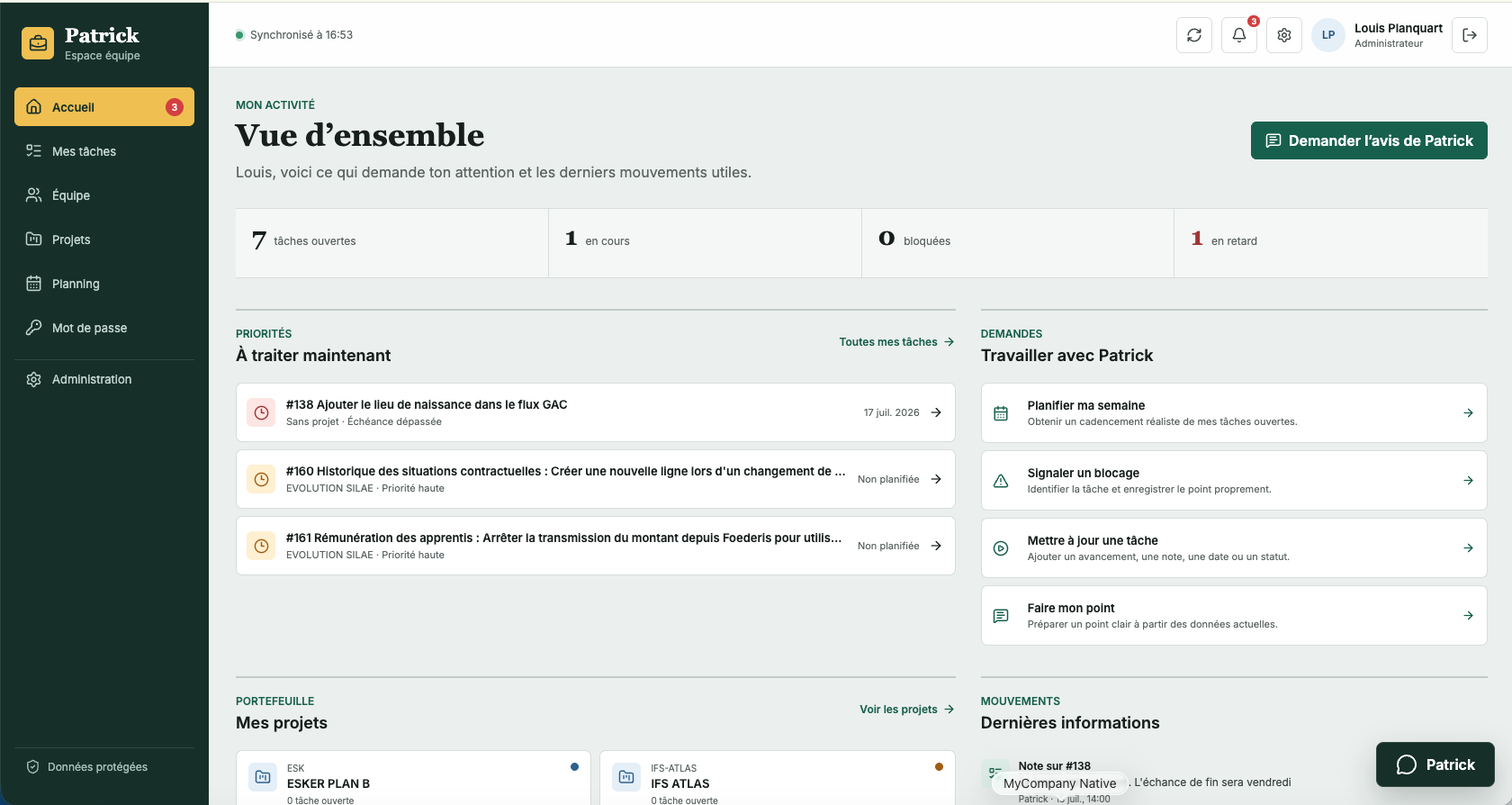The height and width of the screenshot is (805, 1512).
Task: Click the ESKER PLAN B project icon
Action: tap(263, 776)
